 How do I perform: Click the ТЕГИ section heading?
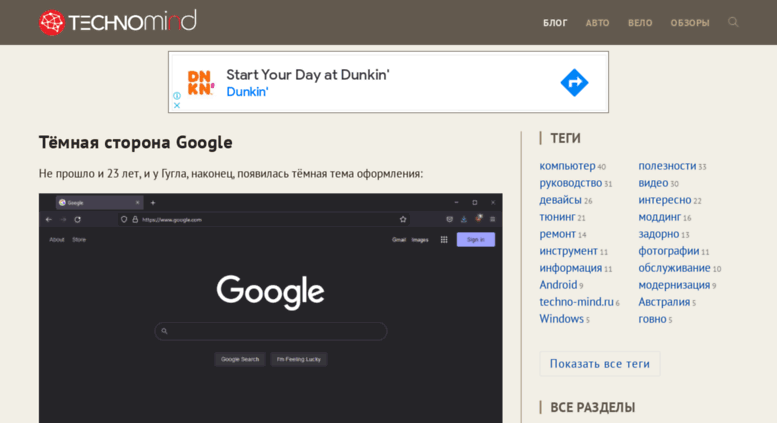[565, 138]
